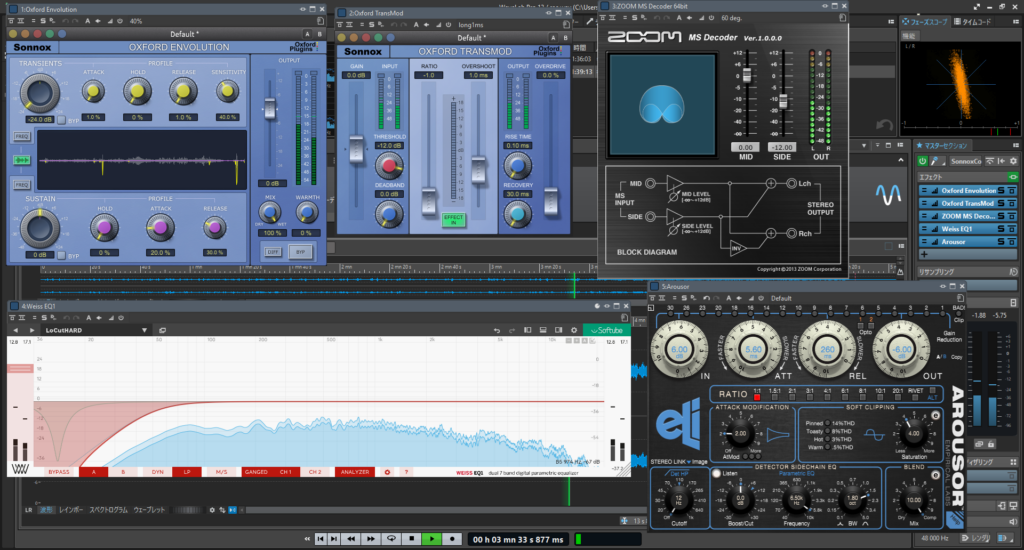The height and width of the screenshot is (550, 1024).
Task: Switch to the スペクトログラム view tab
Action: point(110,510)
